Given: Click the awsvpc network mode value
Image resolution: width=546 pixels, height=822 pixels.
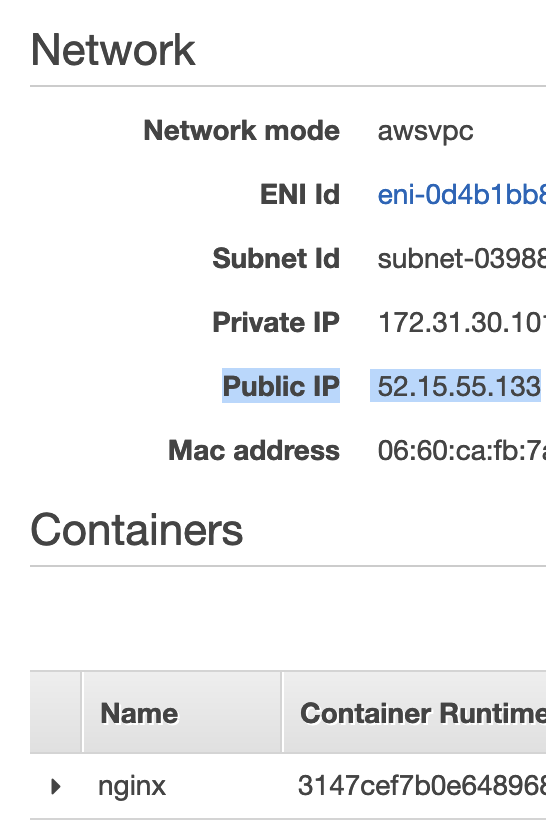Looking at the screenshot, I should coord(425,131).
